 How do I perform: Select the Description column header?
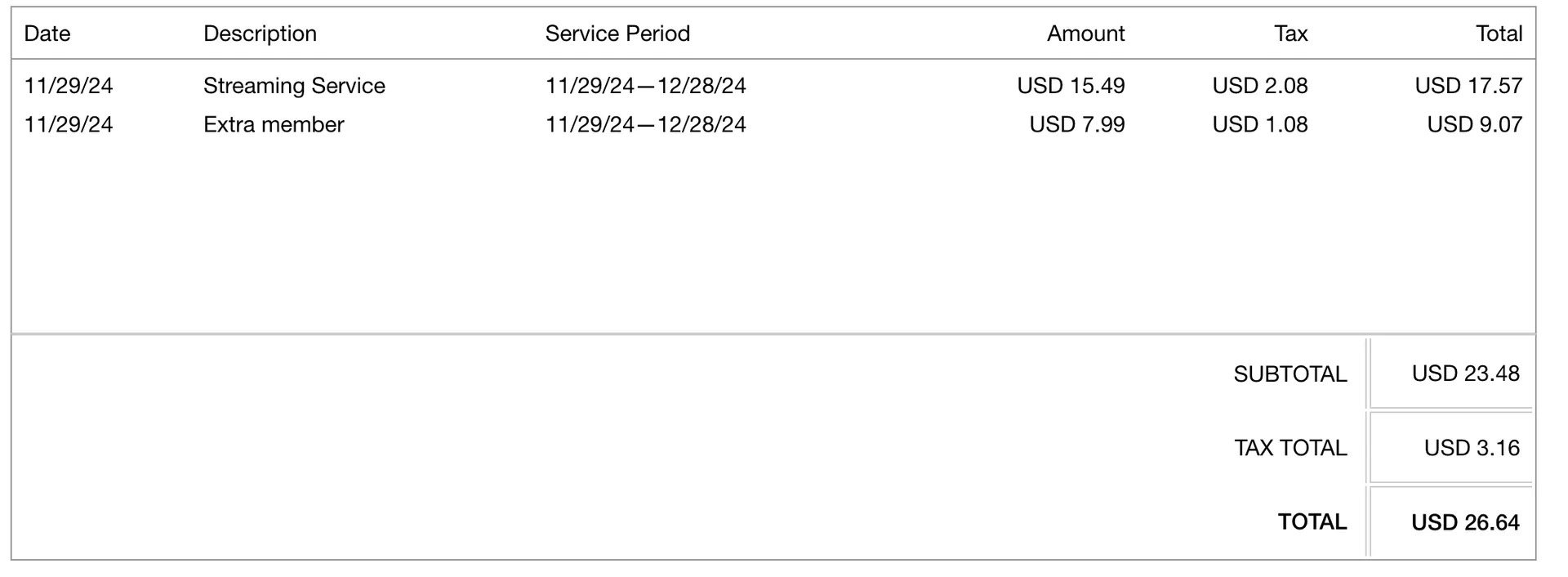click(x=260, y=34)
